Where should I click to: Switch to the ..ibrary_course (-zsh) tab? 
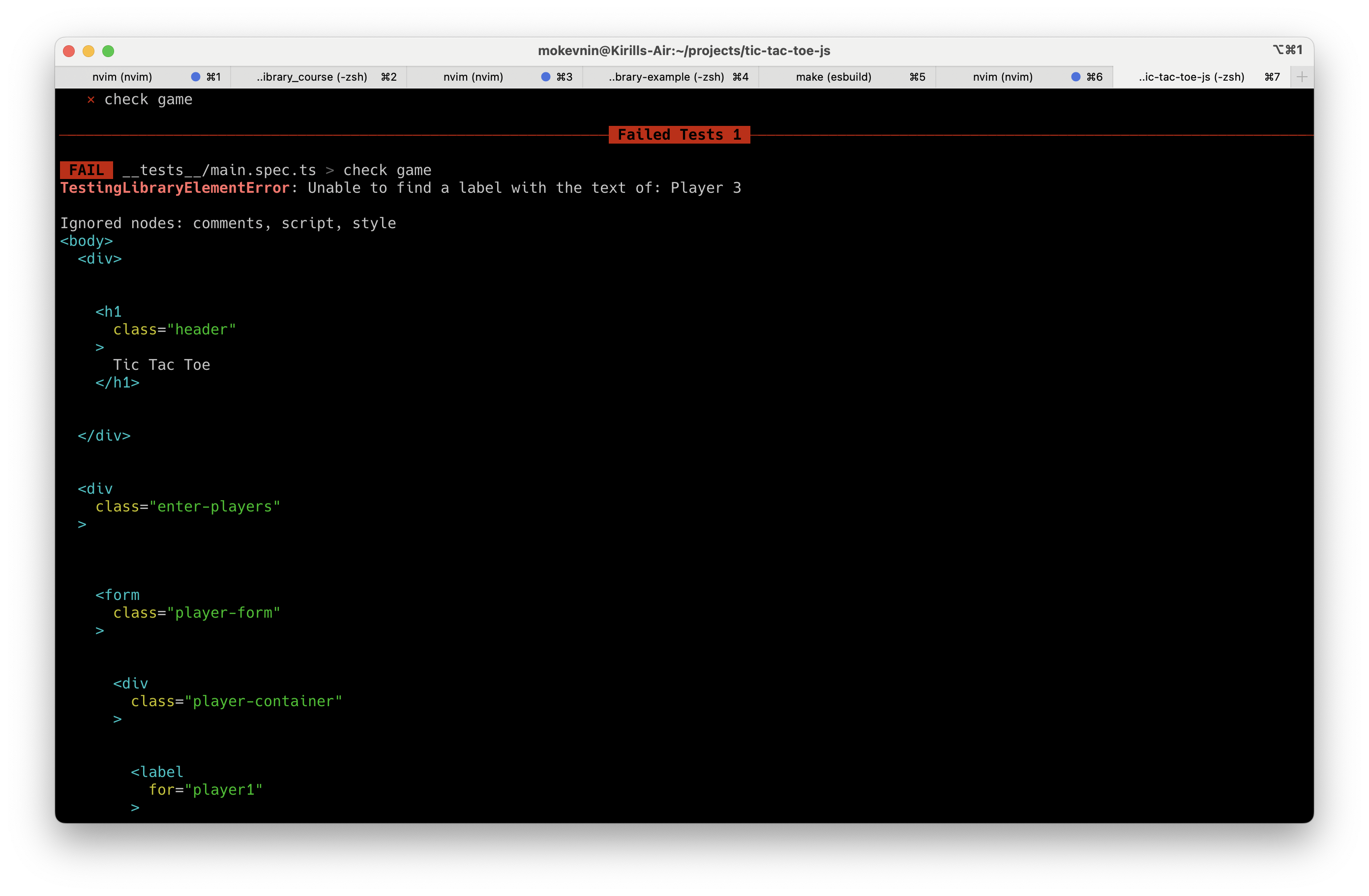(x=312, y=77)
